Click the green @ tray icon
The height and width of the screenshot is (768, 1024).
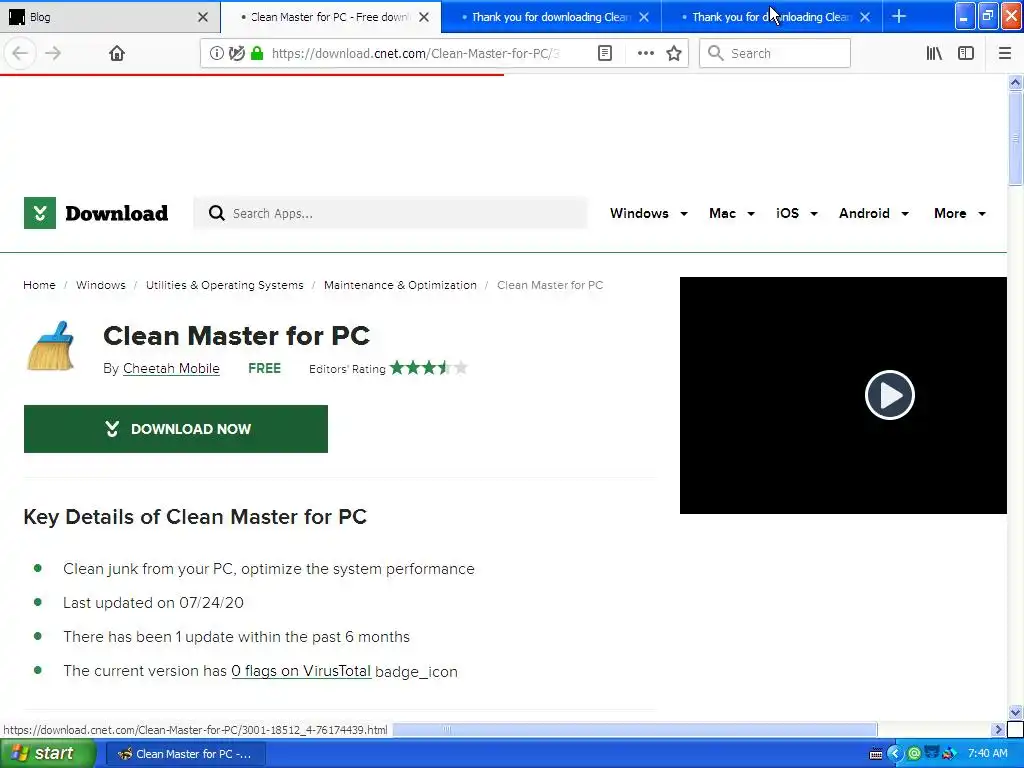point(914,754)
